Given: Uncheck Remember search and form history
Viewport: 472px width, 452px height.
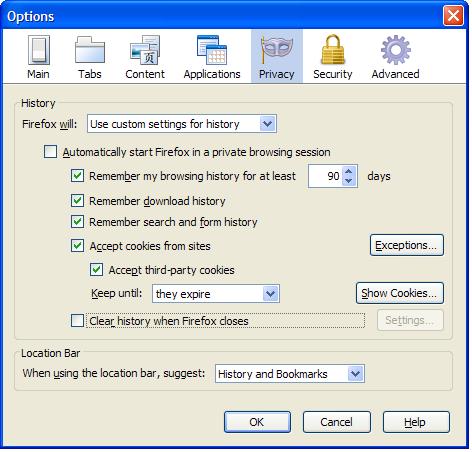Looking at the screenshot, I should pyautogui.click(x=77, y=222).
